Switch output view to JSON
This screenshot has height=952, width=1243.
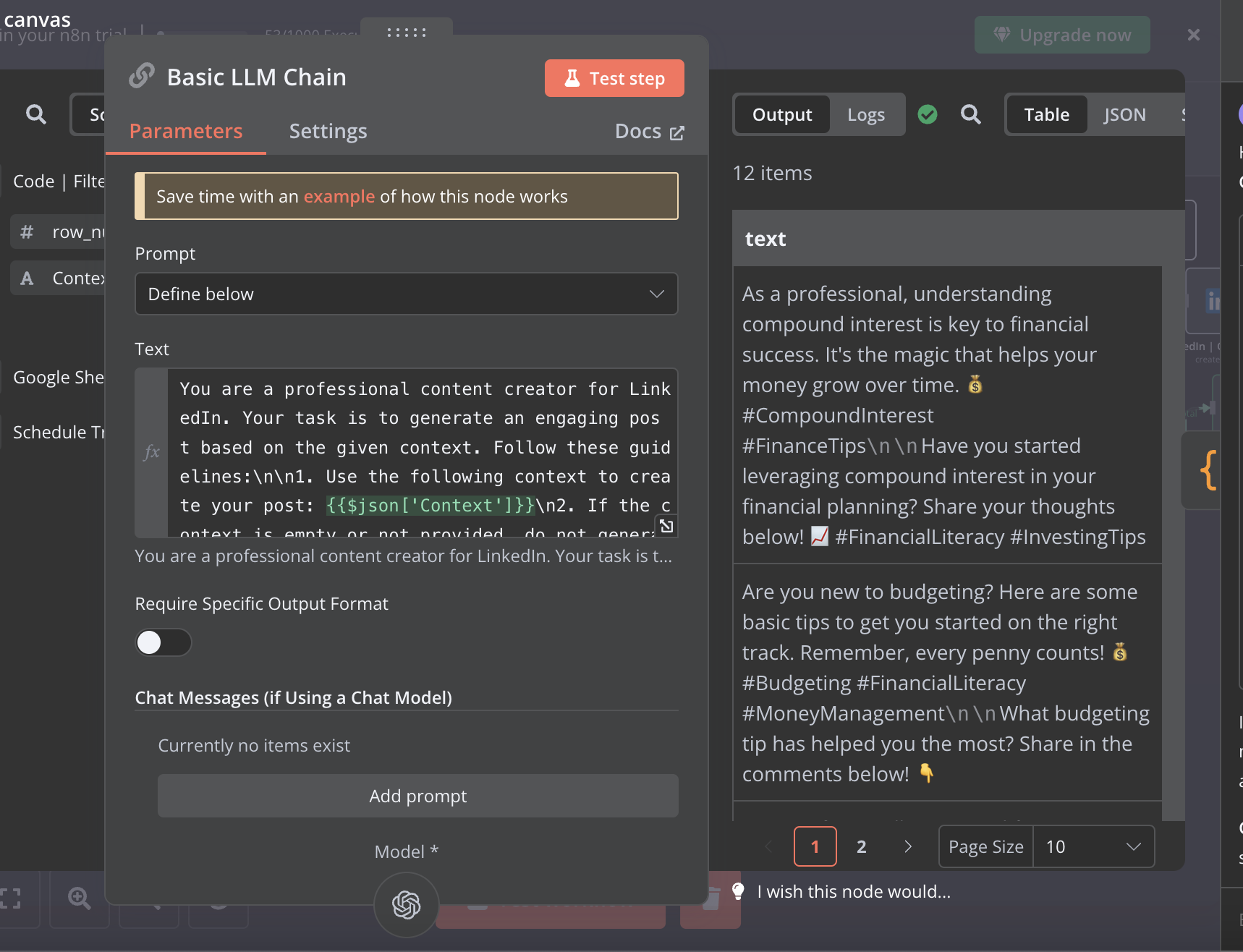[x=1124, y=114]
